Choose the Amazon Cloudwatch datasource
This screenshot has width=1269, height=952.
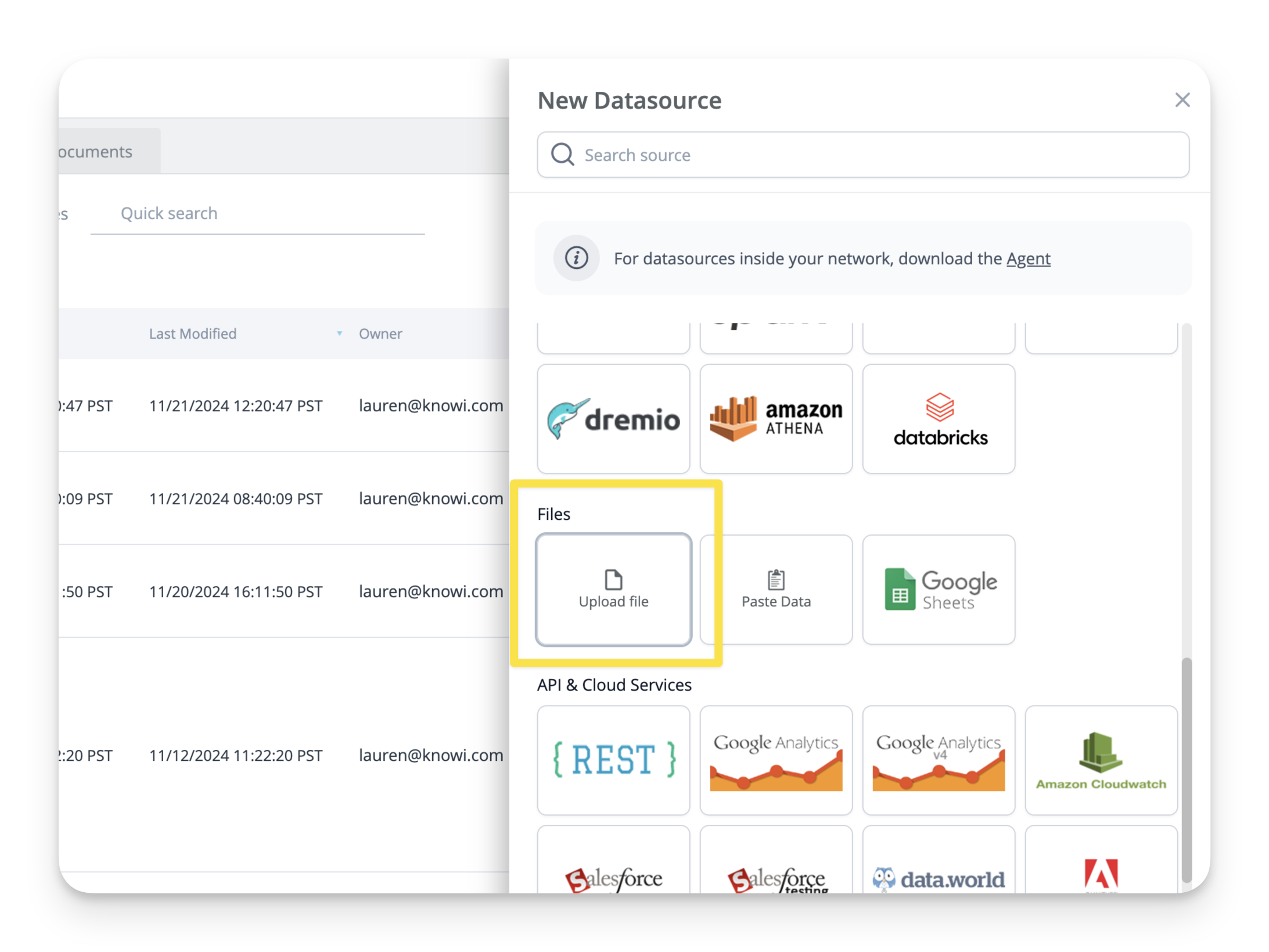tap(1101, 760)
